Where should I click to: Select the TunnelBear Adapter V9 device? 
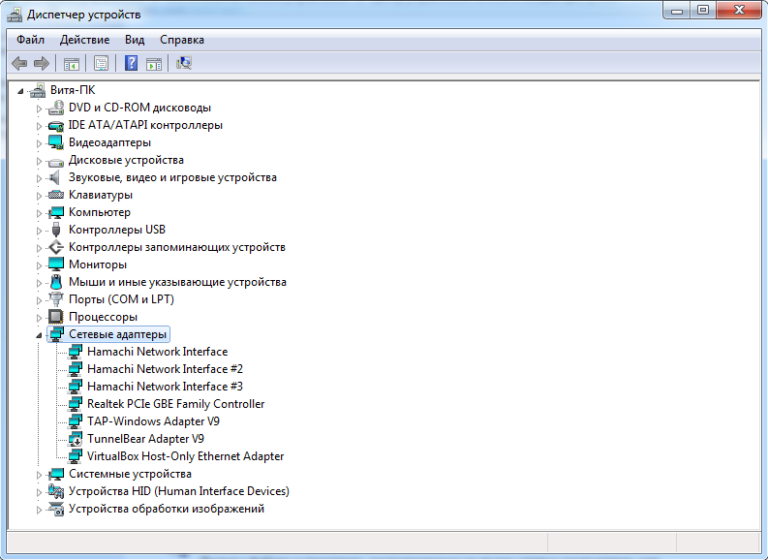[x=145, y=439]
